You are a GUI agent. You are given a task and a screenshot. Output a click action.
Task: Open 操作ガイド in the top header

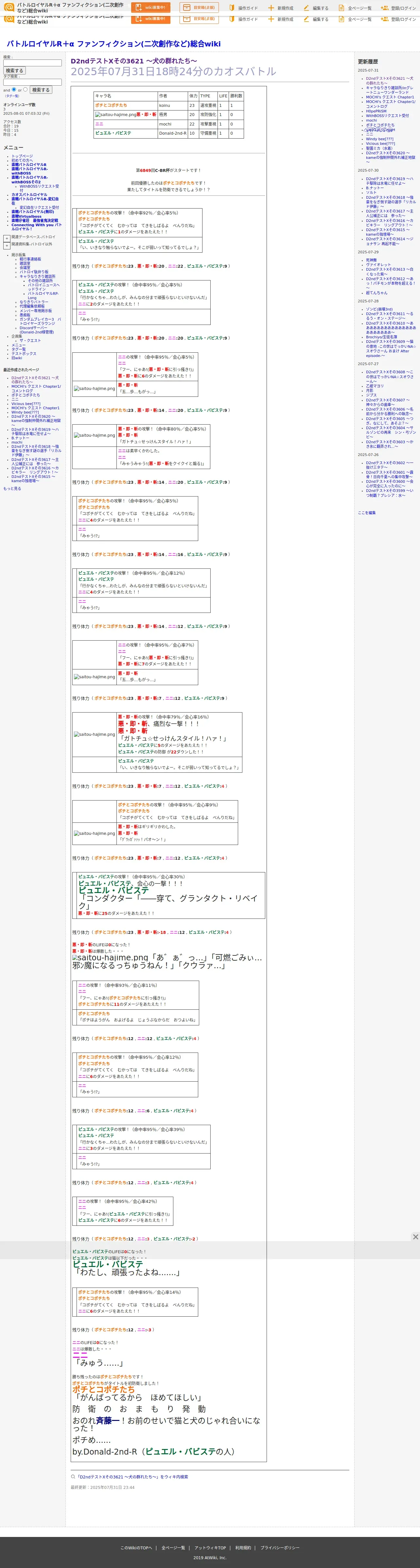coord(243,8)
